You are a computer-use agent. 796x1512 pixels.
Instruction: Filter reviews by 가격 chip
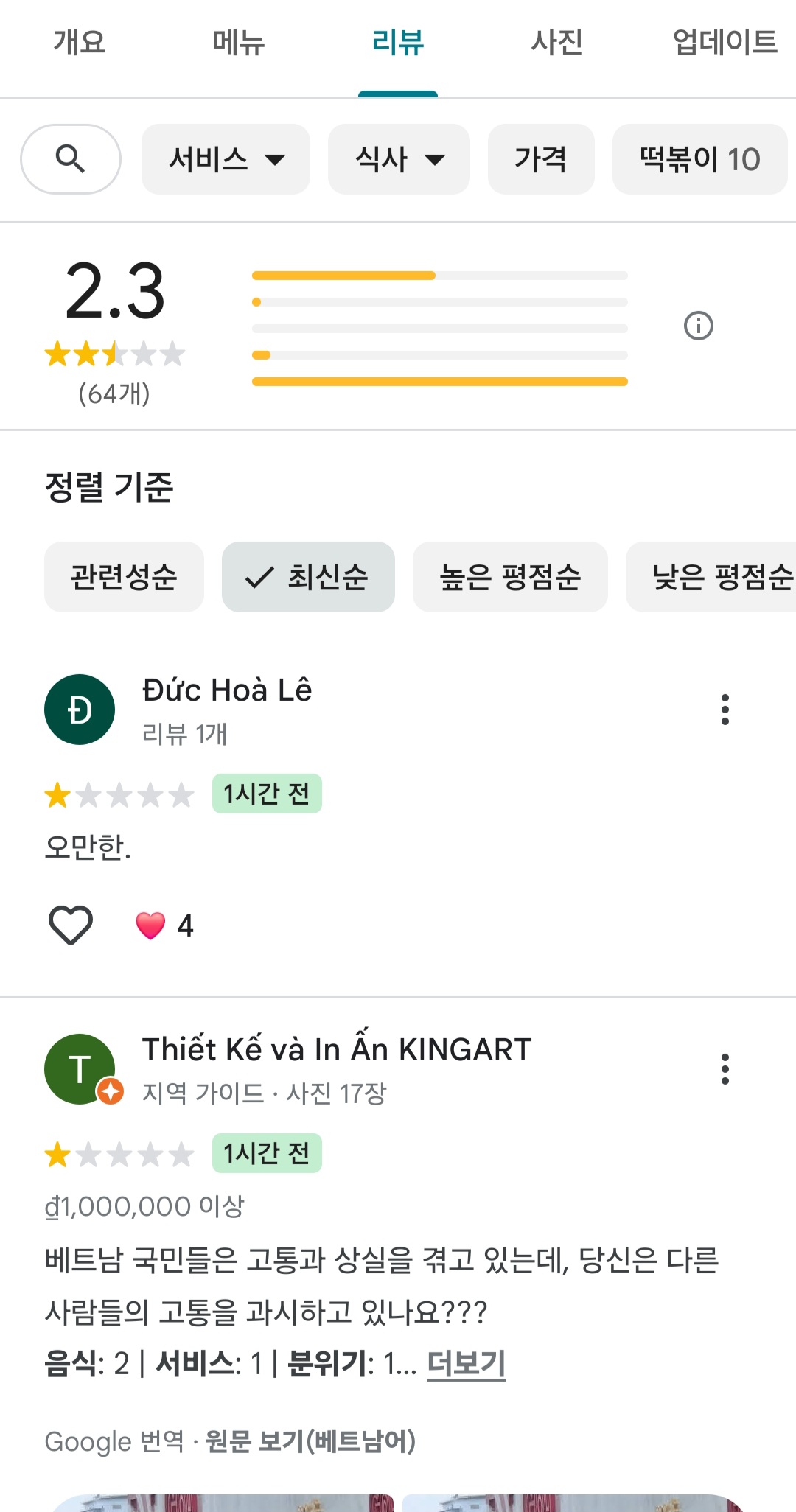tap(541, 159)
